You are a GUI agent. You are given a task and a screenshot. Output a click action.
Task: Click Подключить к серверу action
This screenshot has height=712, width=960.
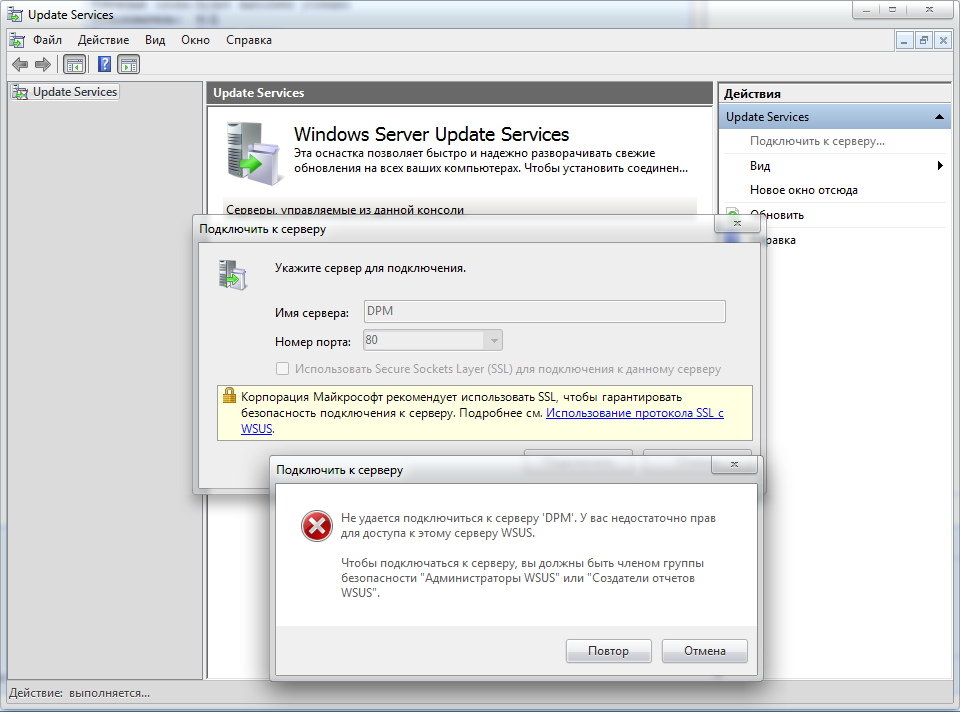(x=817, y=141)
